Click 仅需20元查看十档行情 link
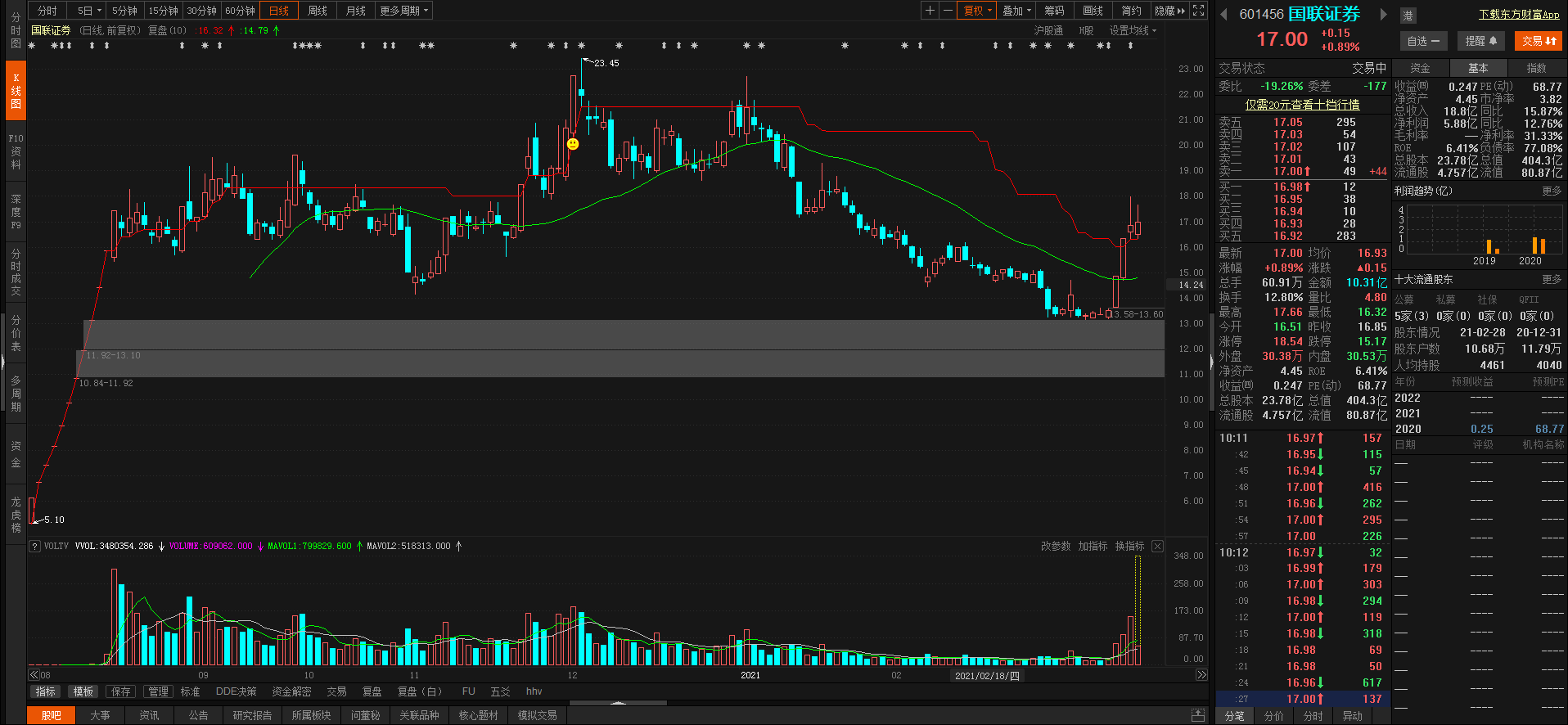The height and width of the screenshot is (725, 1568). (x=1303, y=105)
